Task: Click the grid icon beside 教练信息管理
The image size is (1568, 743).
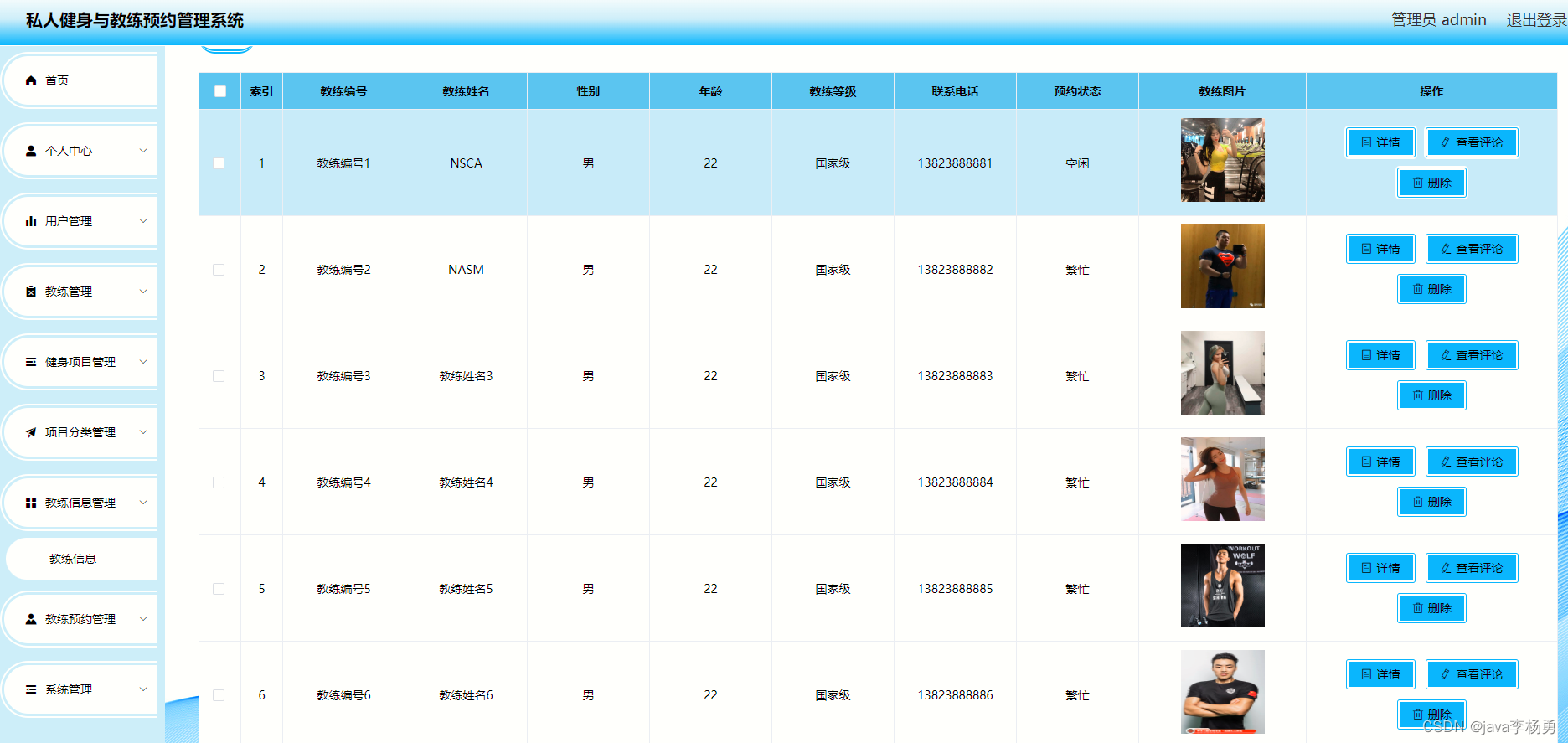Action: click(x=31, y=503)
